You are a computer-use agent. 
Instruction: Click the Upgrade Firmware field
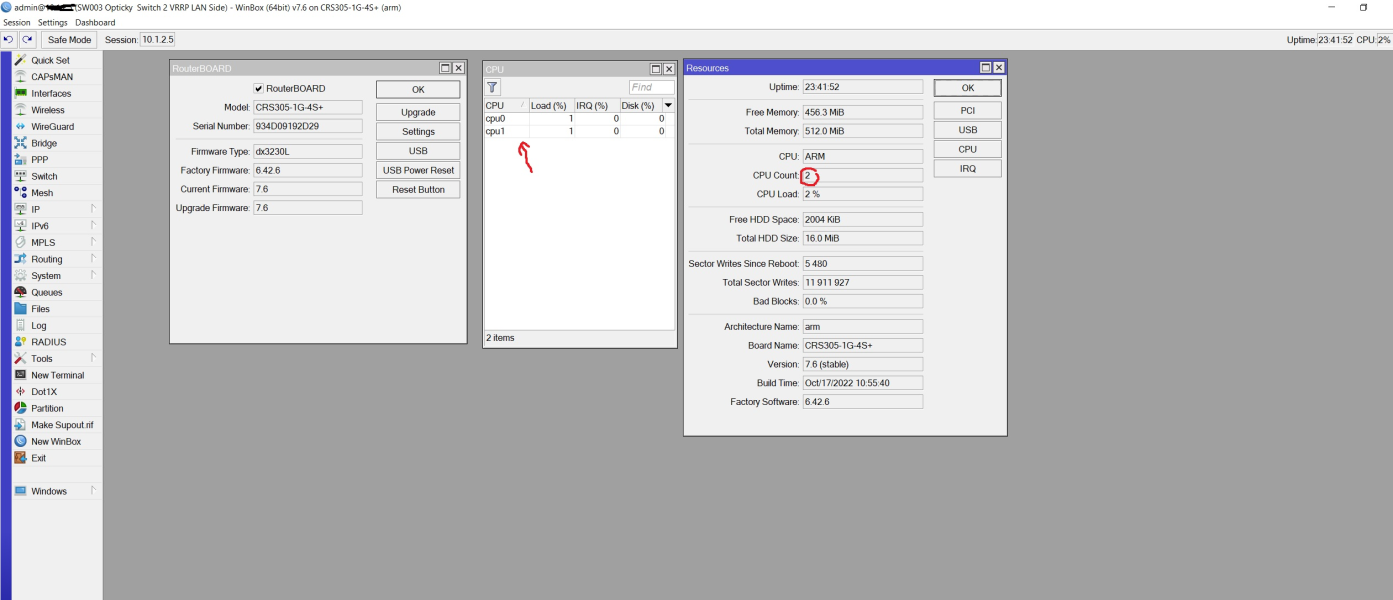(307, 207)
